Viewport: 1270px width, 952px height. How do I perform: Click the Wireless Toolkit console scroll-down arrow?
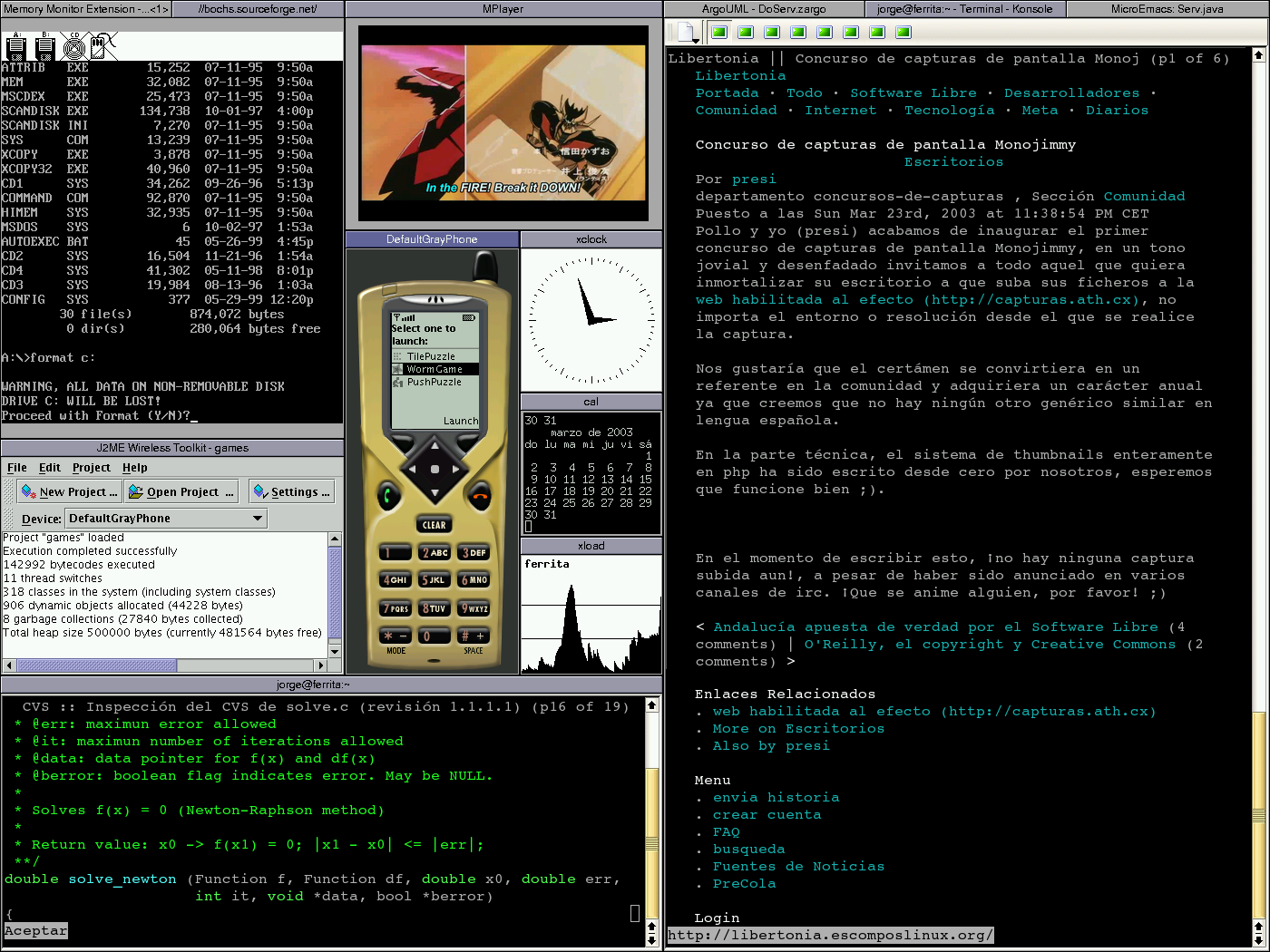(335, 651)
